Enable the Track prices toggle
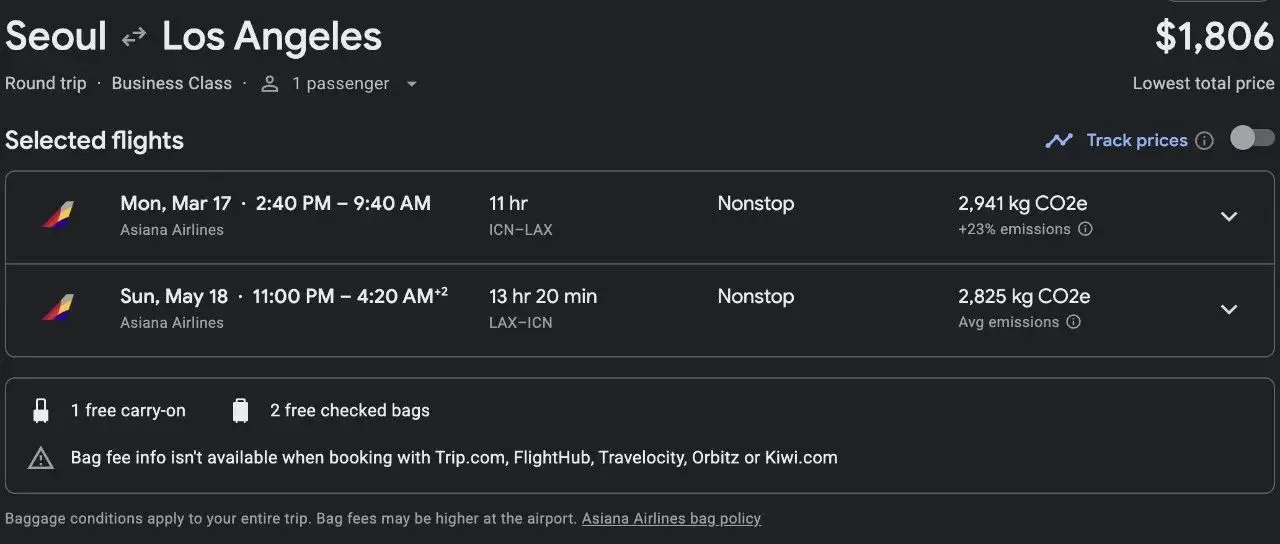 [1252, 138]
